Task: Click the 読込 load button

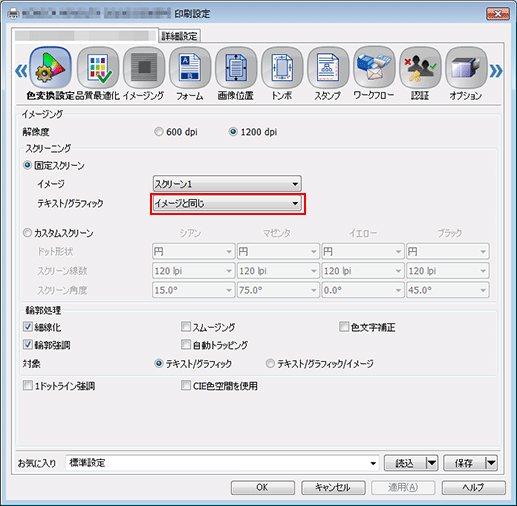Action: pos(405,463)
